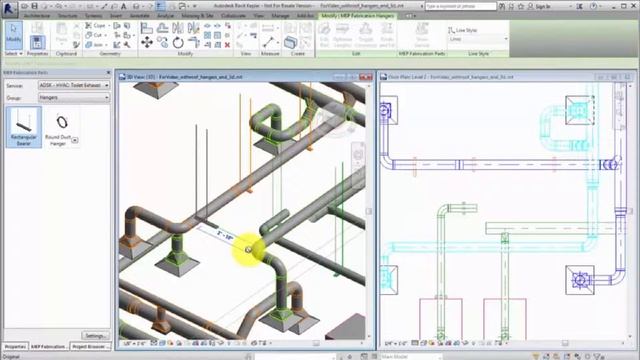Click the Cope tool in Geometry panel
640x360 pixels.
tap(96, 25)
